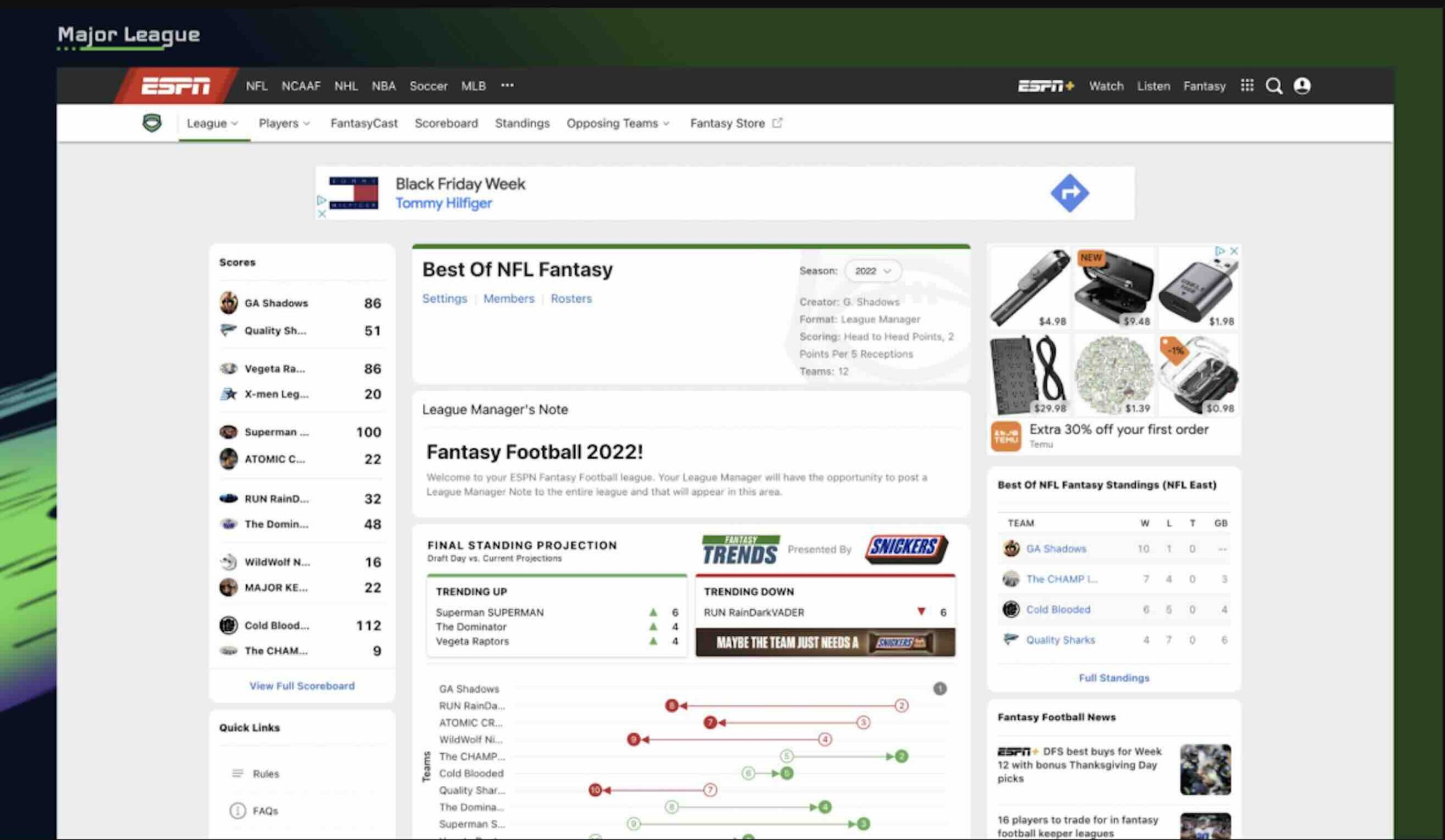Open the apps grid icon

[1247, 85]
